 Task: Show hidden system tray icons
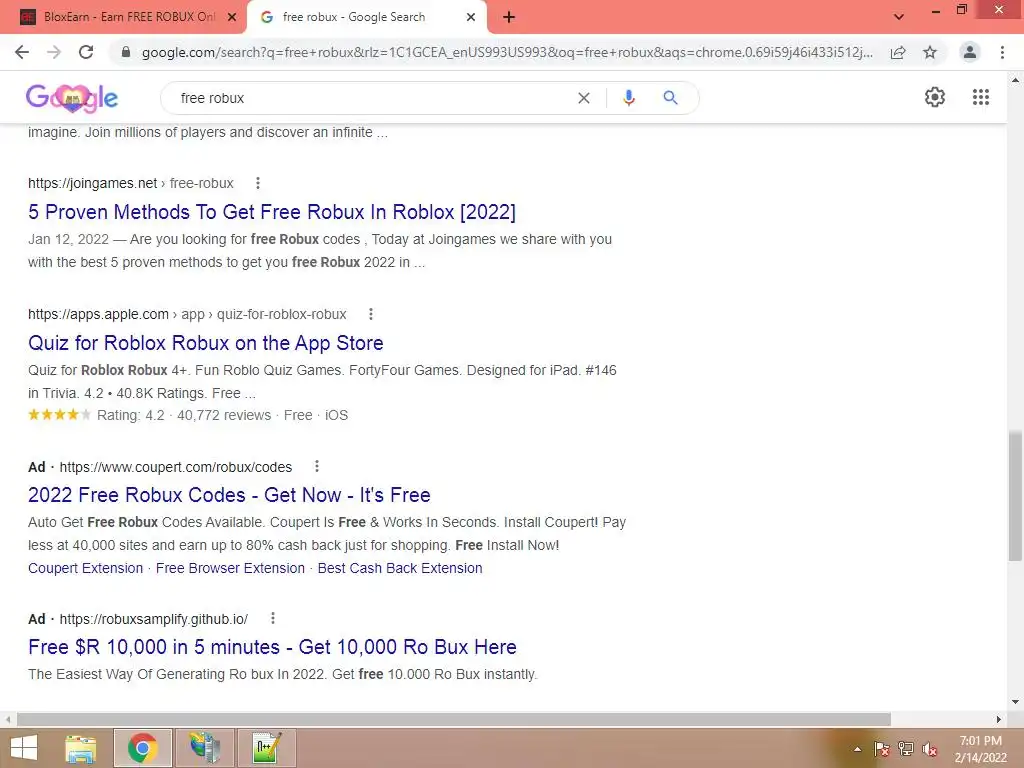[x=857, y=749]
